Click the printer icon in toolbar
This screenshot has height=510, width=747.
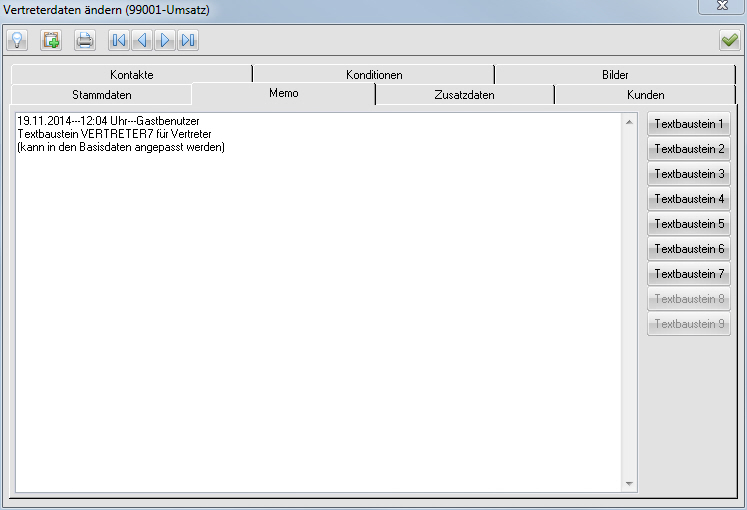[85, 40]
